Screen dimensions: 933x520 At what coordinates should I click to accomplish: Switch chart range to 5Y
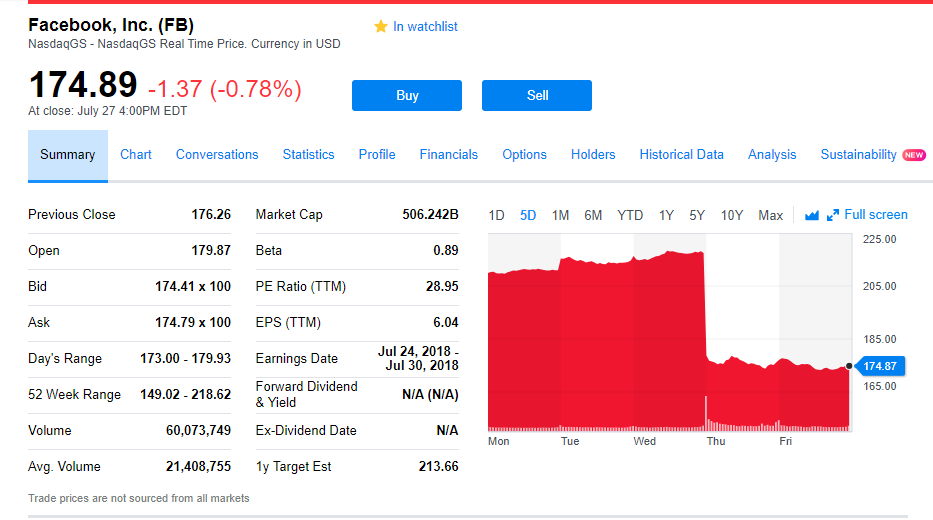point(697,215)
